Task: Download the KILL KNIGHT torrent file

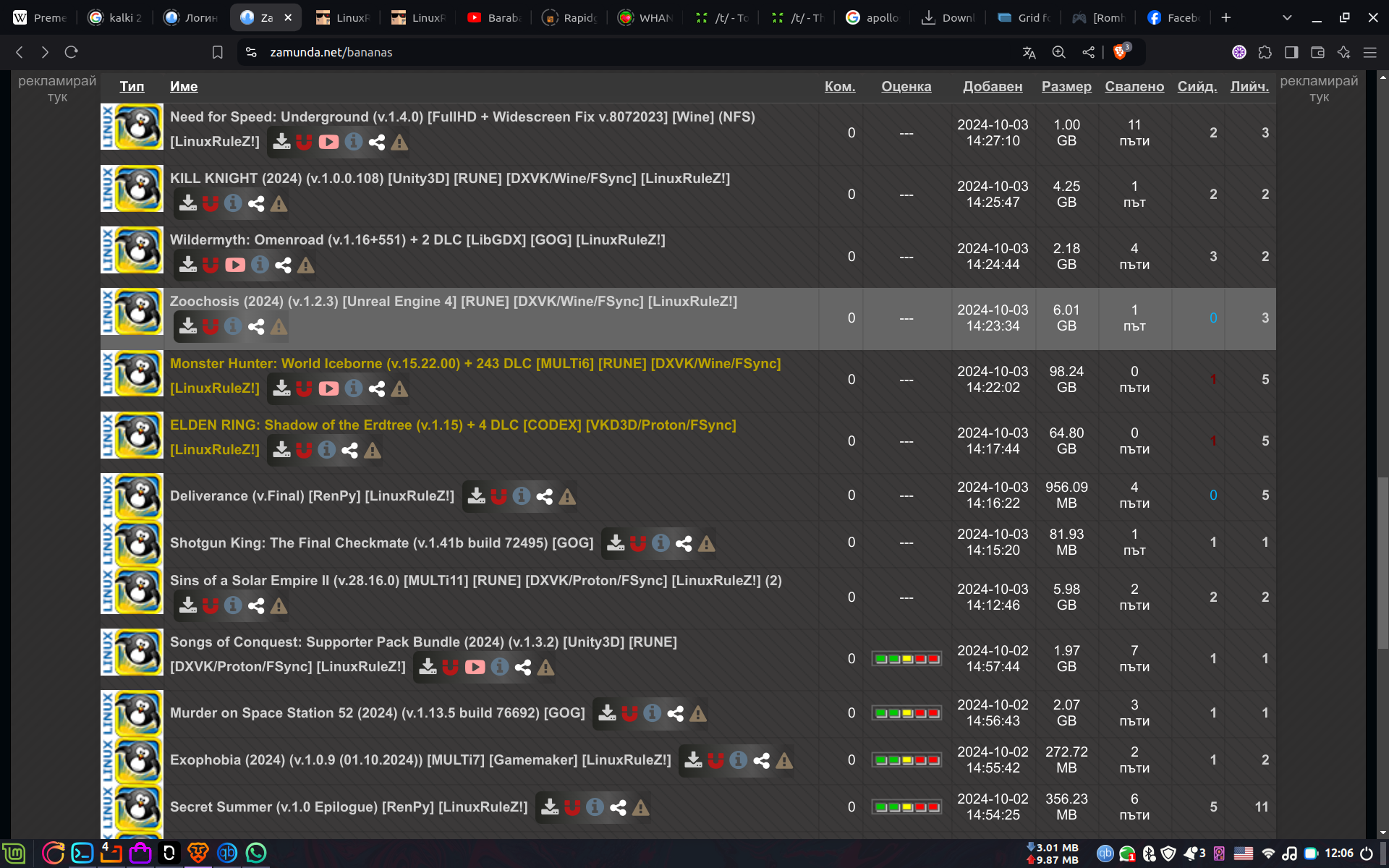Action: (188, 203)
